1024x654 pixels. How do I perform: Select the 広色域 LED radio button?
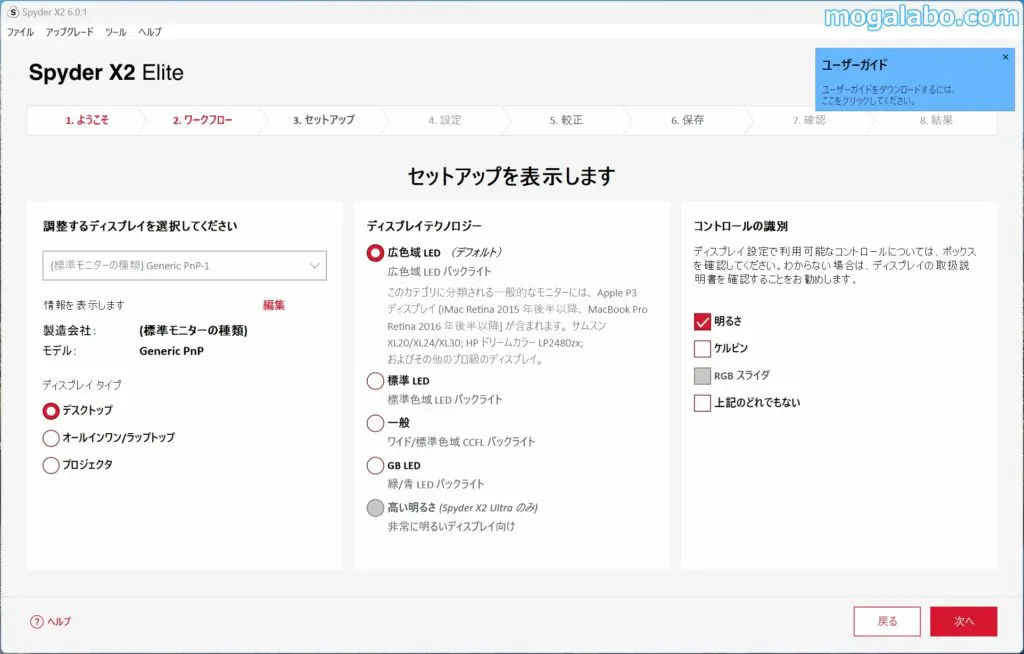pos(375,253)
